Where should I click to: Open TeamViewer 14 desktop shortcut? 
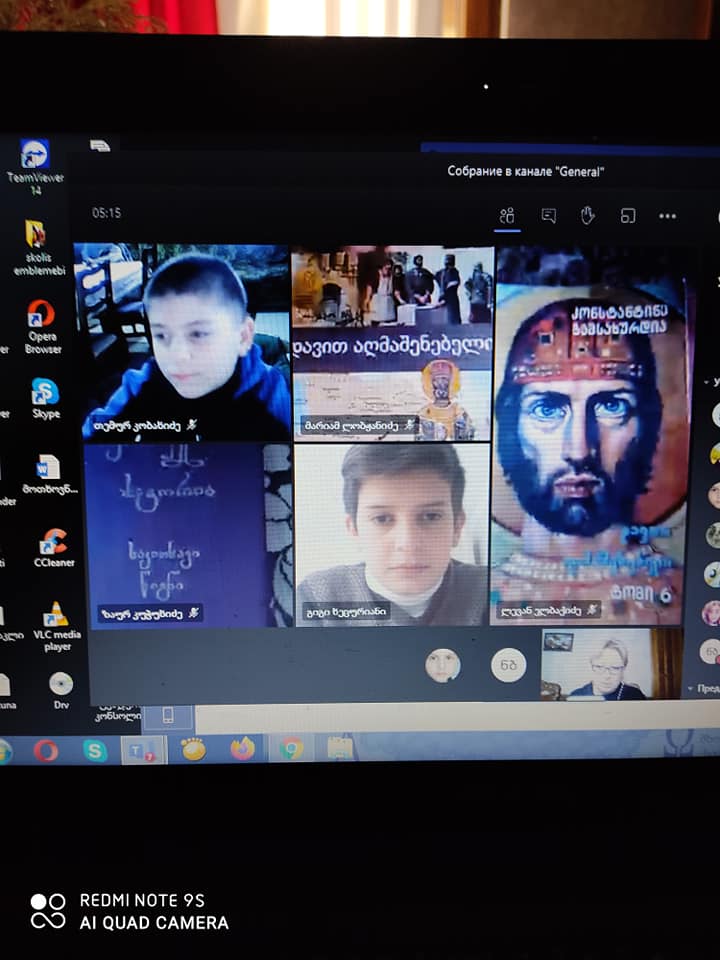click(x=35, y=167)
